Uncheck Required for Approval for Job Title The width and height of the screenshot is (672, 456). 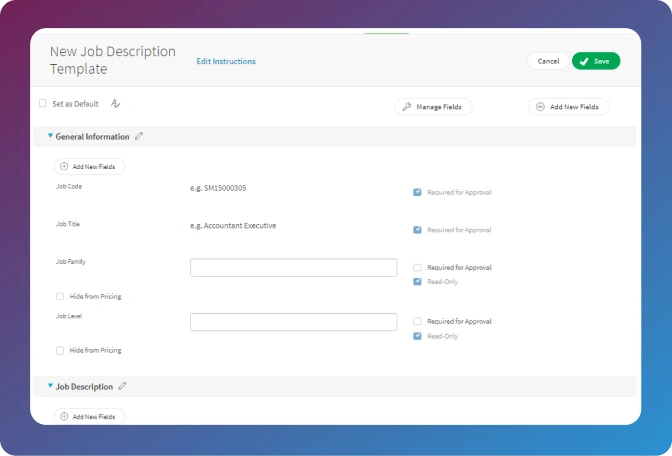(x=417, y=230)
